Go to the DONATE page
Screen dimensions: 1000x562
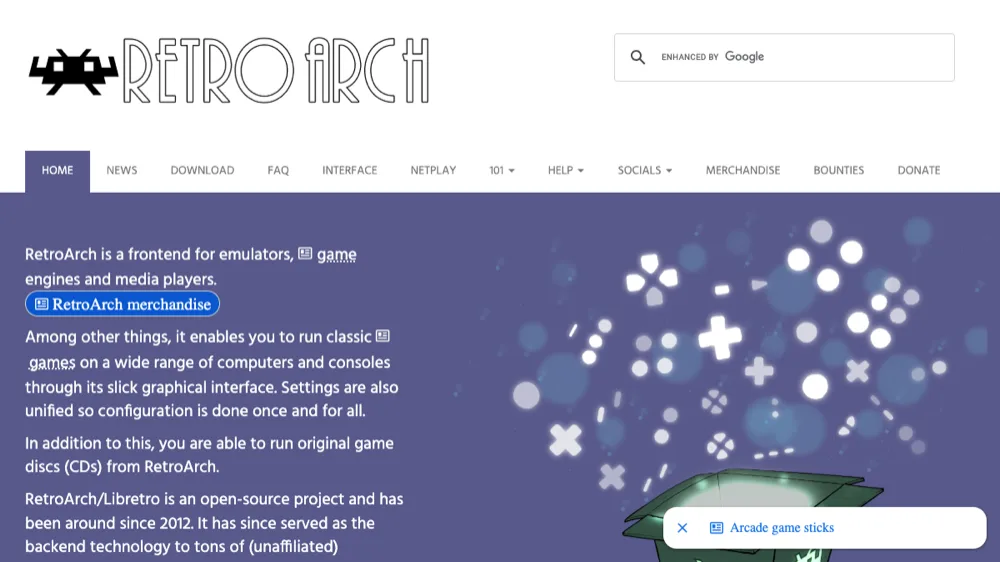click(x=919, y=171)
